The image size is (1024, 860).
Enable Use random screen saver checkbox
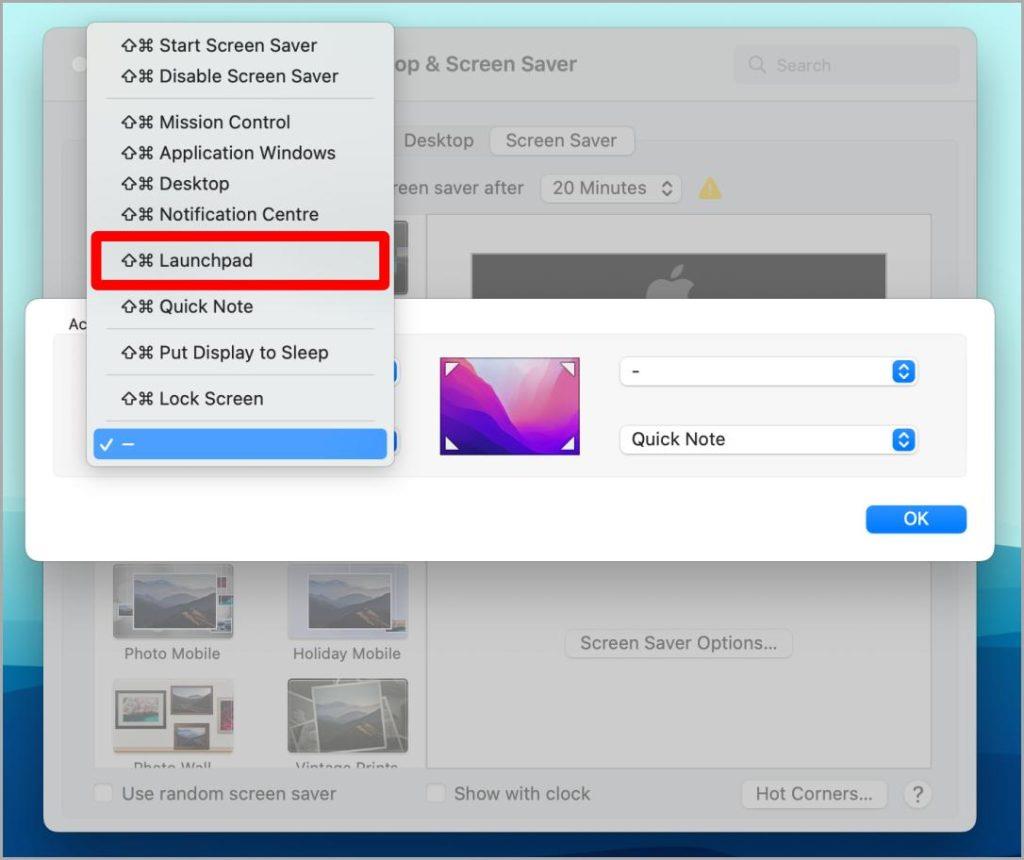[103, 793]
